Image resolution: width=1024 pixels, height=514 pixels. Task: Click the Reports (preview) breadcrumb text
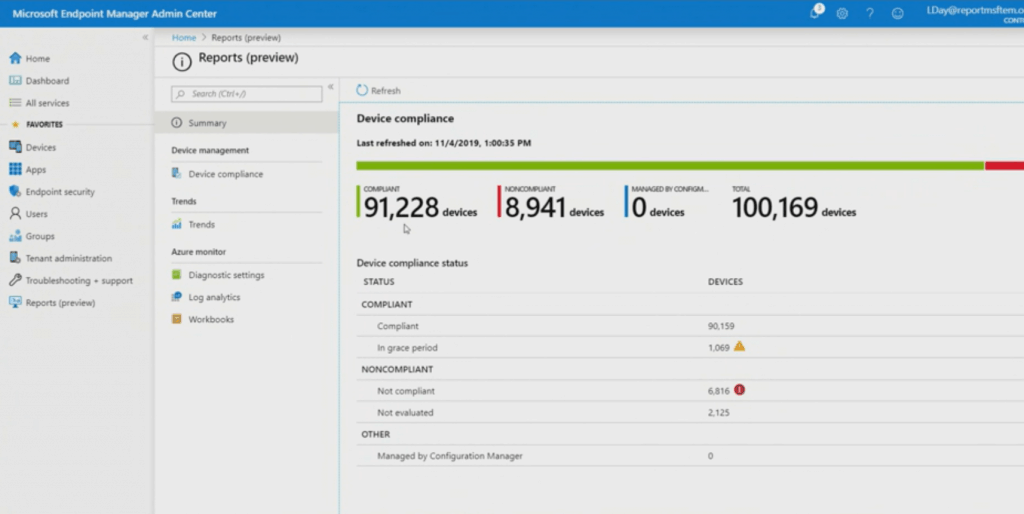(246, 37)
